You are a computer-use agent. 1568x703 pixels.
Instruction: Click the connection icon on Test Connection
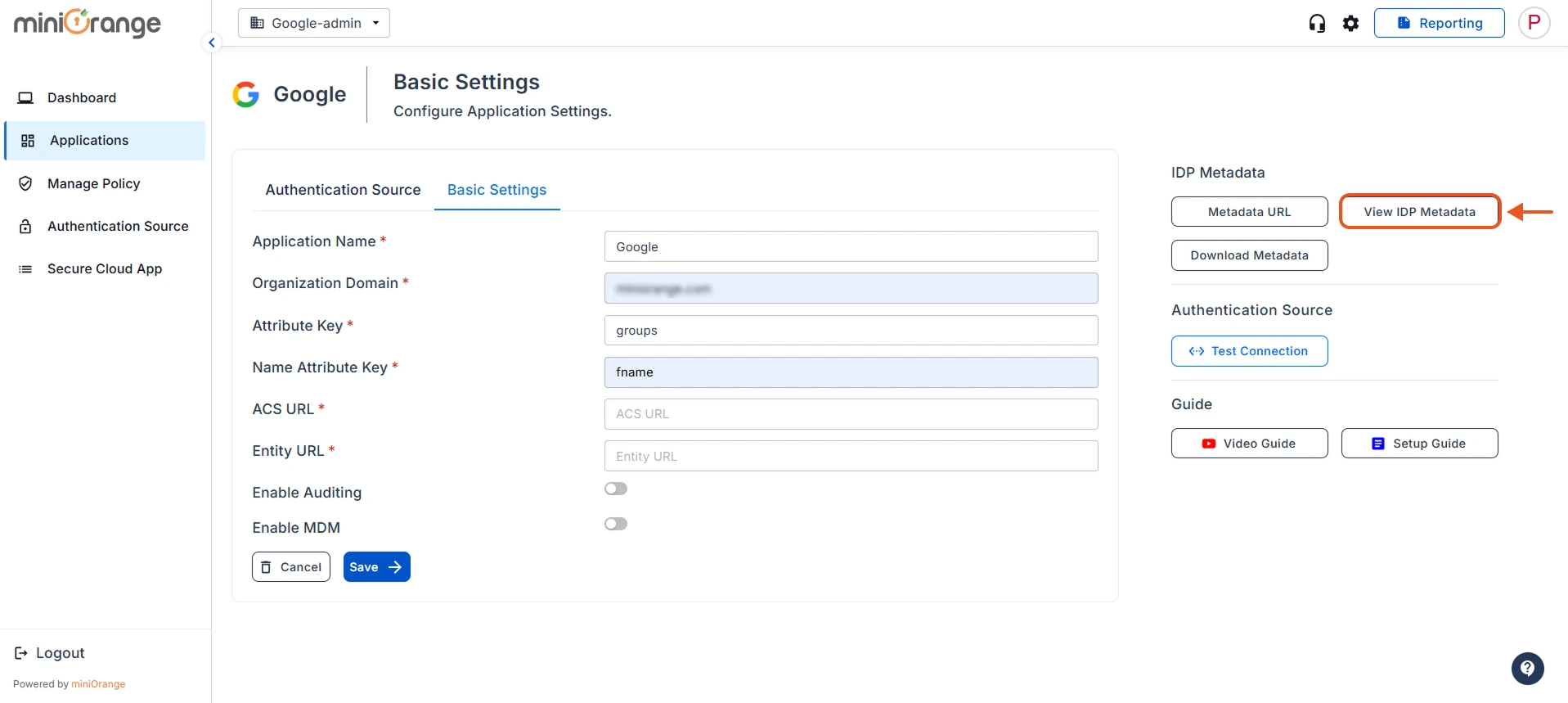tap(1197, 351)
